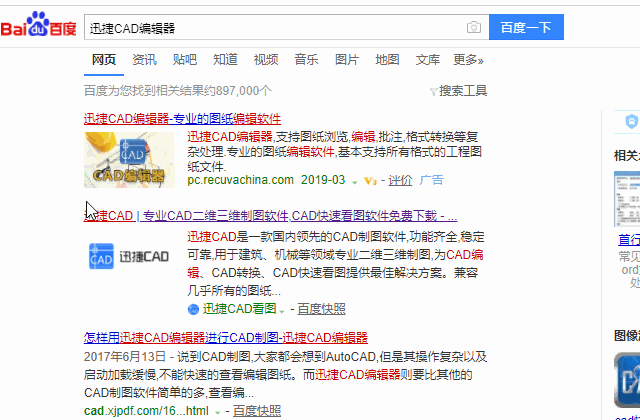The width and height of the screenshot is (640, 420).
Task: Click the 广告 label
Action: point(431,180)
